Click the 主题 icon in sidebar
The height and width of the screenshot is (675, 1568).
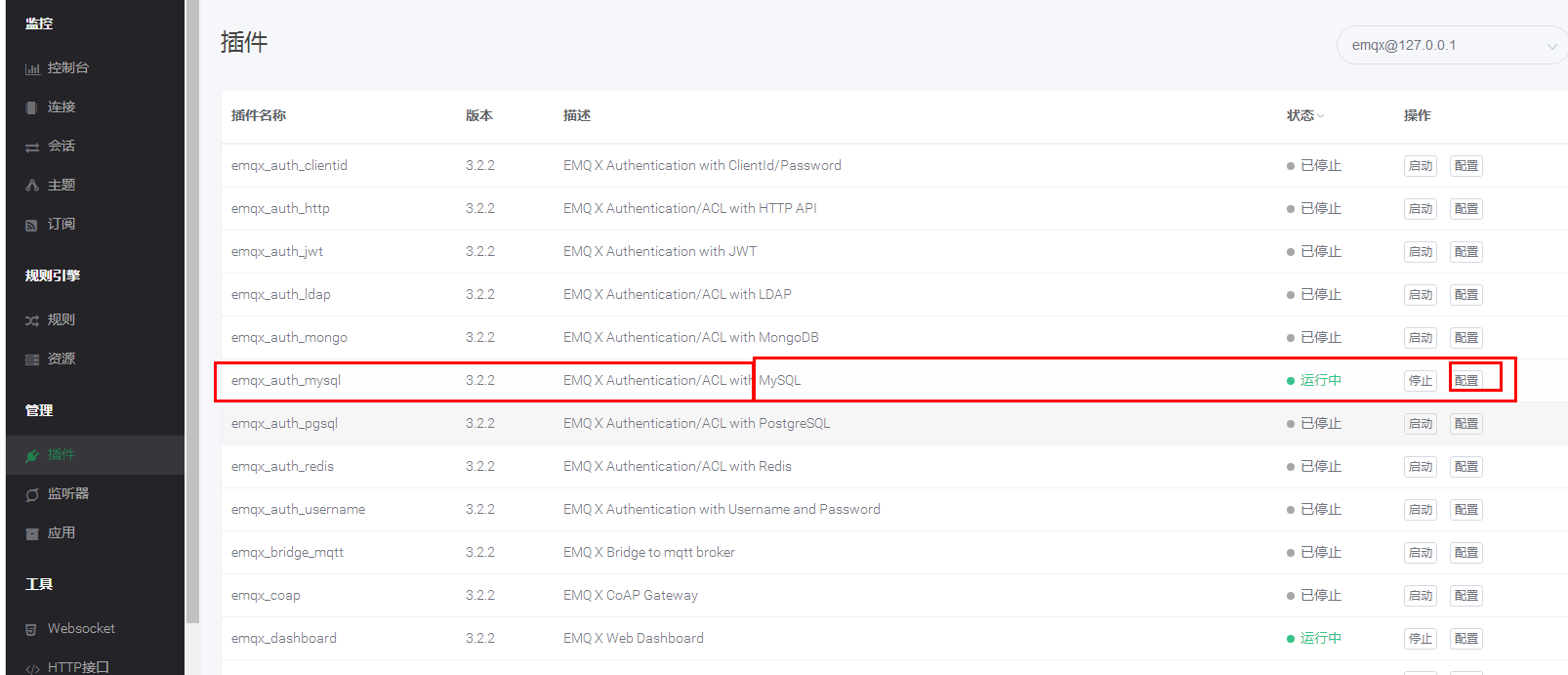coord(32,186)
